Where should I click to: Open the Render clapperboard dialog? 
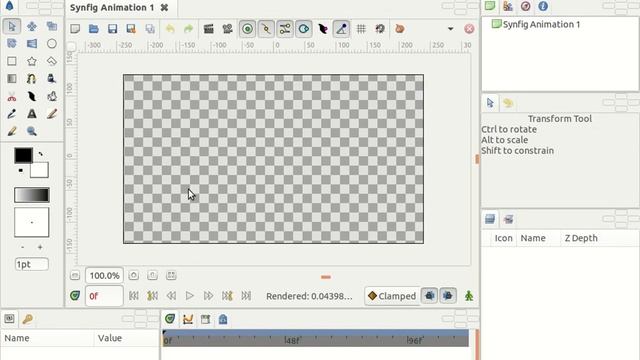(209, 29)
